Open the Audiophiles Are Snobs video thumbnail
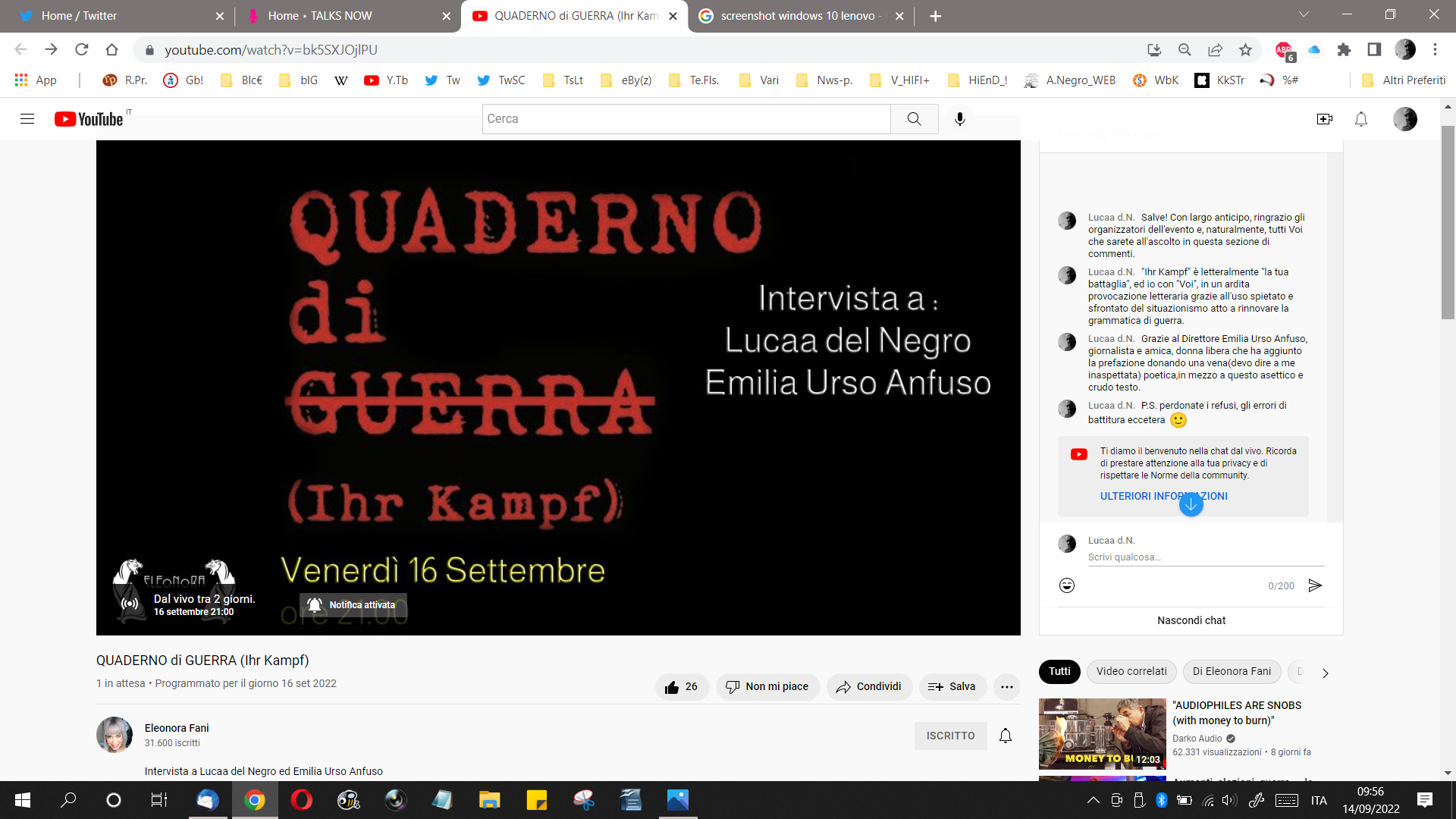The width and height of the screenshot is (1456, 819). pos(1102,733)
